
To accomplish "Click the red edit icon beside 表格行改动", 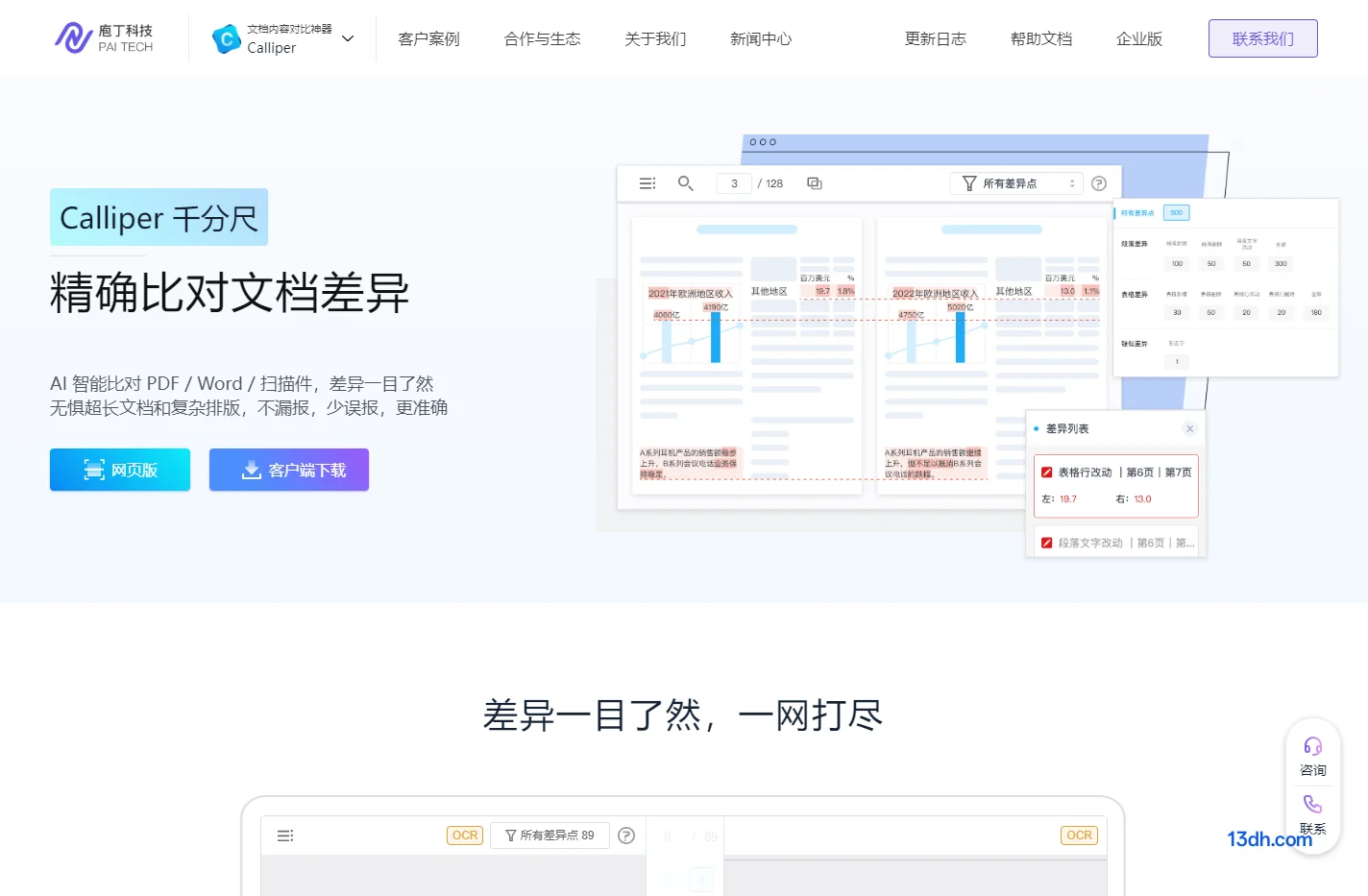I will tap(1047, 472).
